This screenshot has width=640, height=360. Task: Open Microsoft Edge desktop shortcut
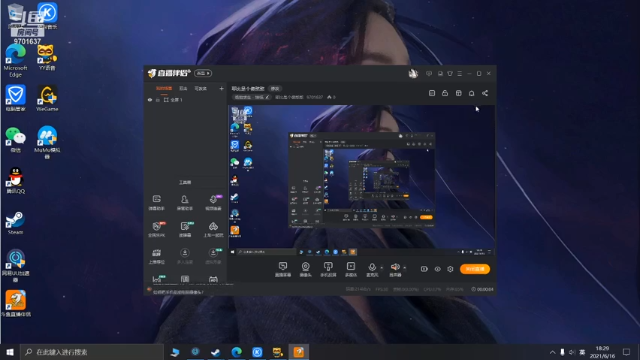[x=16, y=60]
